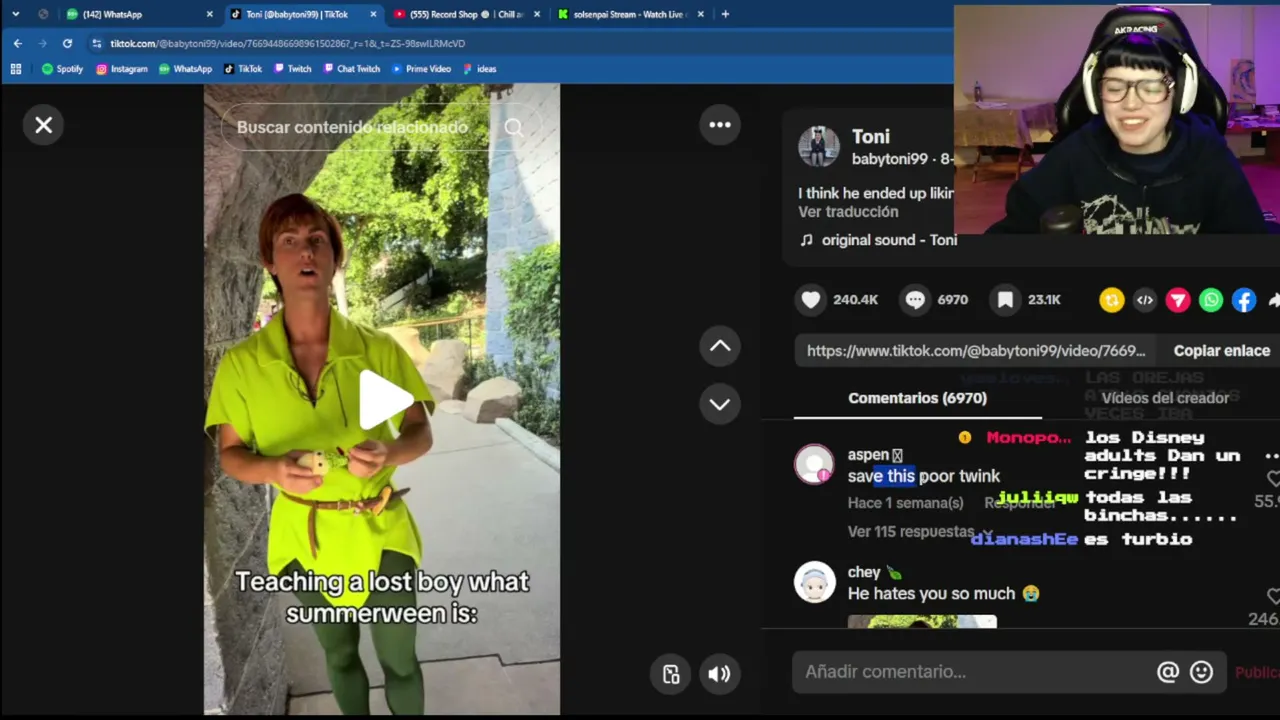
Task: Share the video to WhatsApp
Action: [x=1211, y=300]
